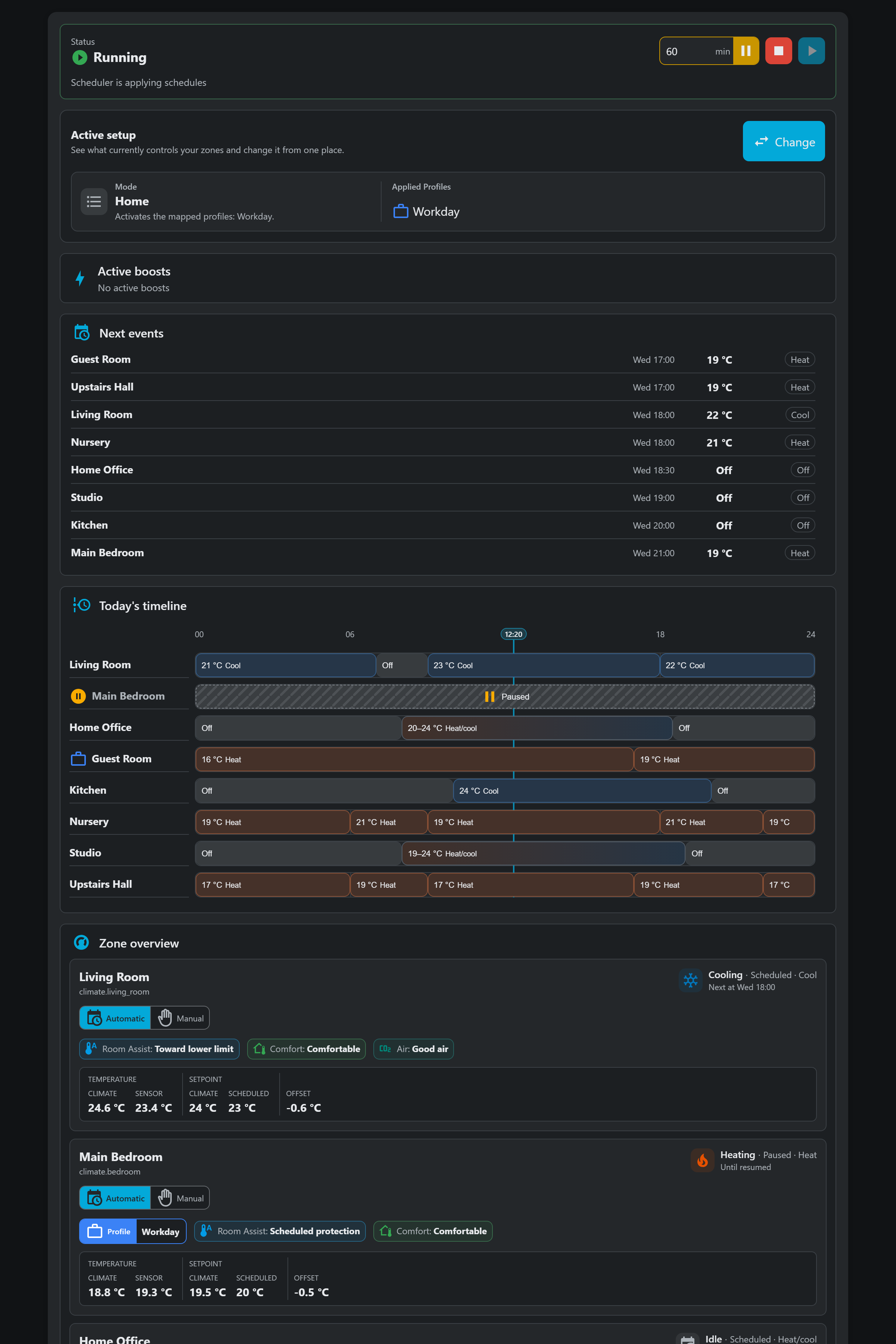Click the Zone overview gauge icon
Screen dimensions: 896x1344
click(82, 942)
